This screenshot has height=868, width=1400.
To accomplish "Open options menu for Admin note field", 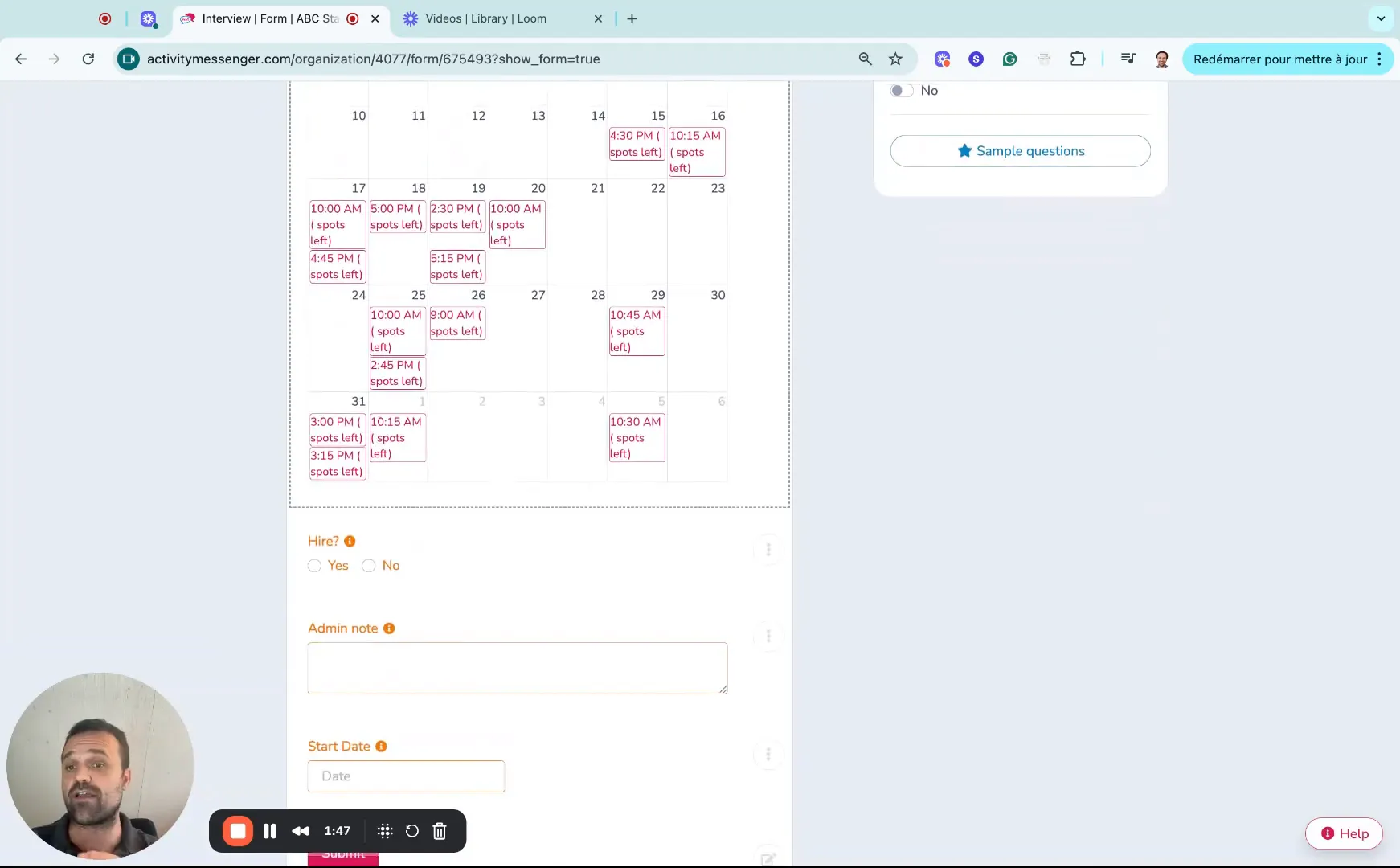I will 768,637.
